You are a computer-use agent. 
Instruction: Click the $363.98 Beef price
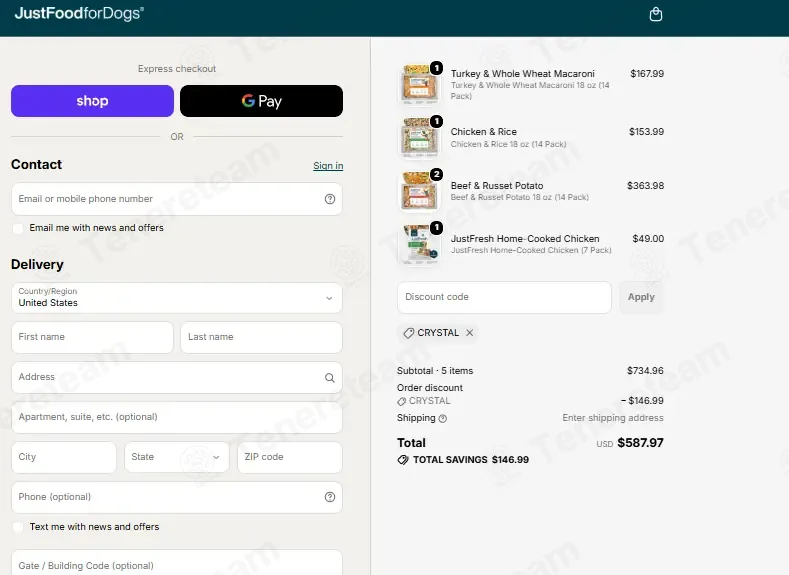pos(645,186)
